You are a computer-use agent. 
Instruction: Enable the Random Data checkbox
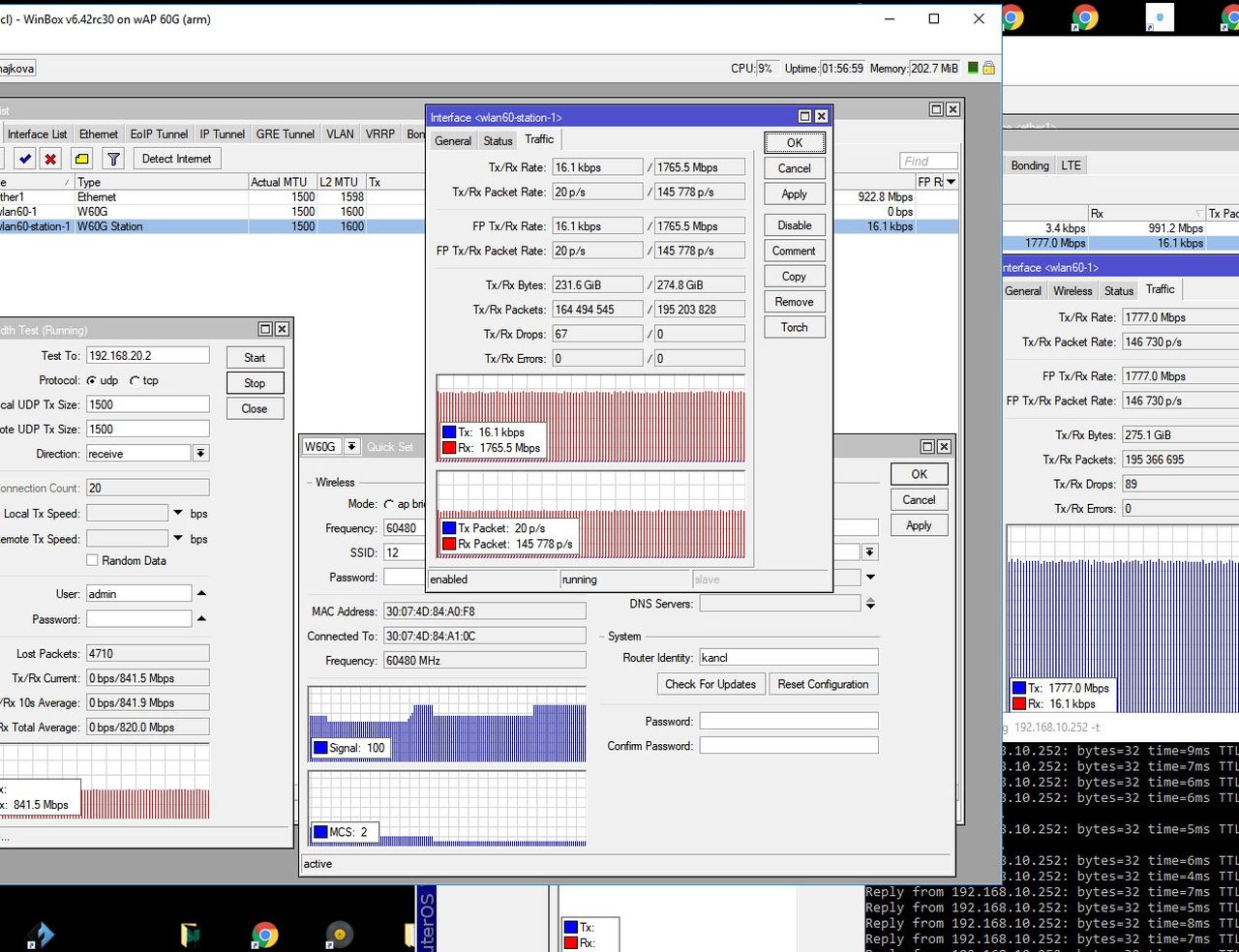click(x=92, y=560)
